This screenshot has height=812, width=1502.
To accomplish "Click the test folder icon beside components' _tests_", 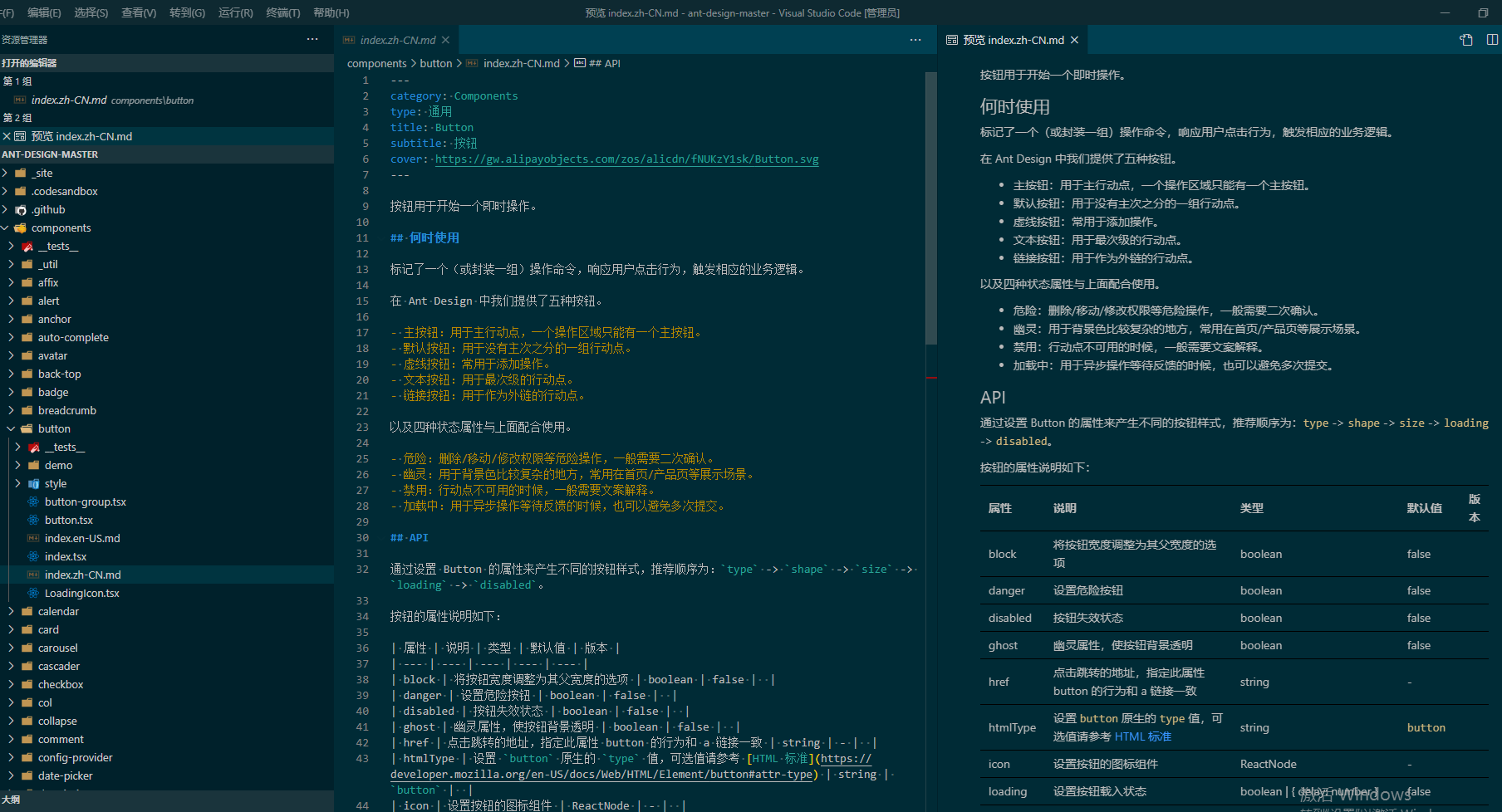I will pyautogui.click(x=27, y=247).
